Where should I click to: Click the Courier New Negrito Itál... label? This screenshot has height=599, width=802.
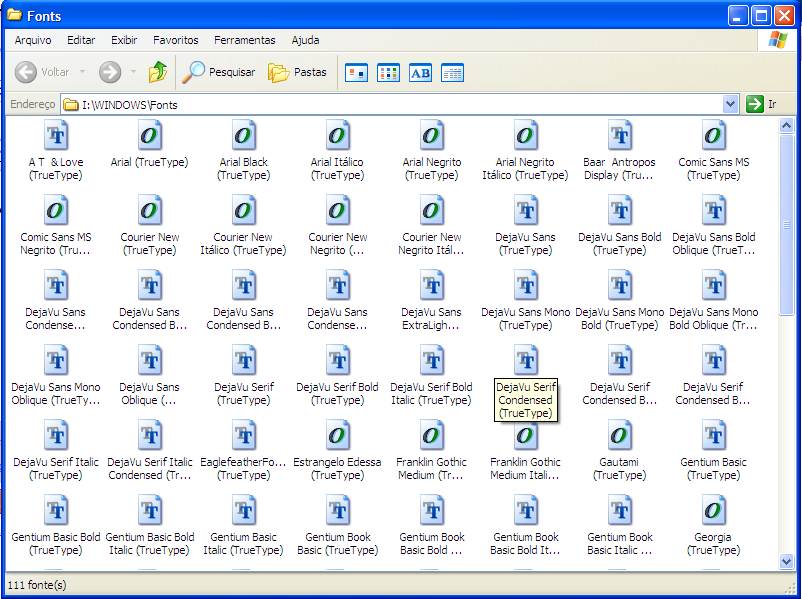(431, 243)
